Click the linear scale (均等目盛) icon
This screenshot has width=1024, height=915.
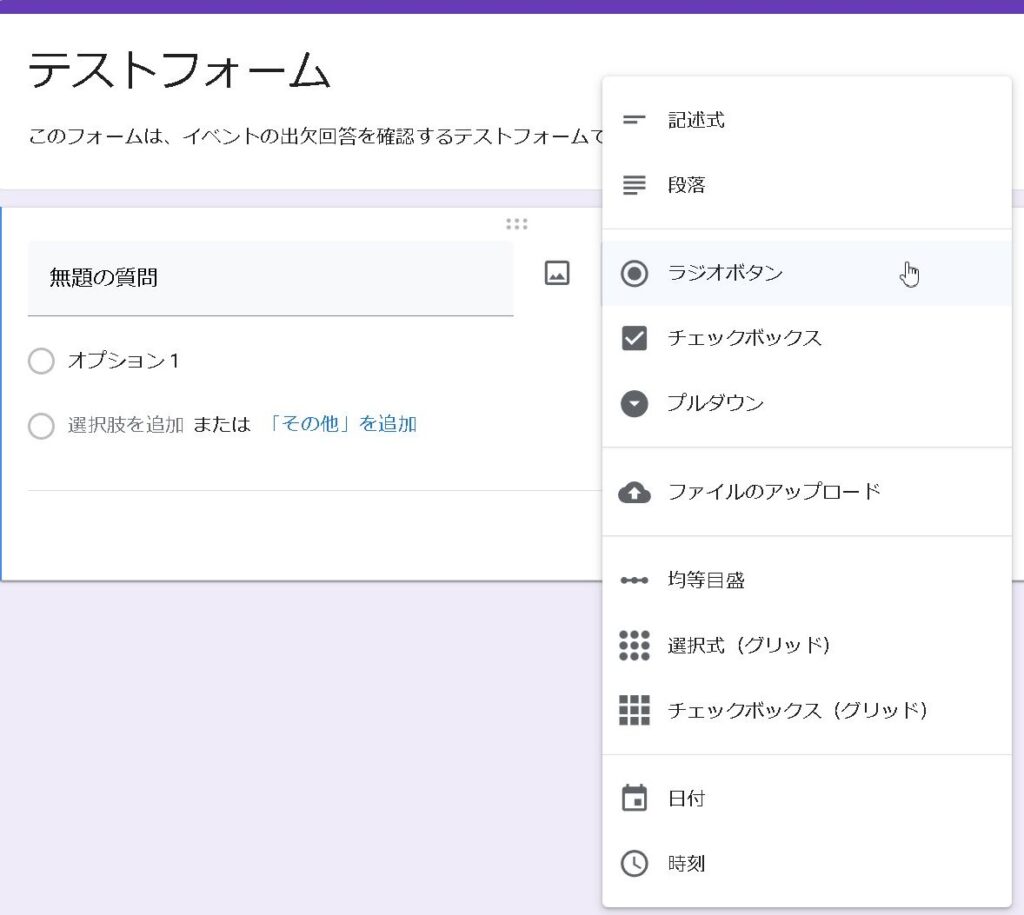pyautogui.click(x=634, y=580)
